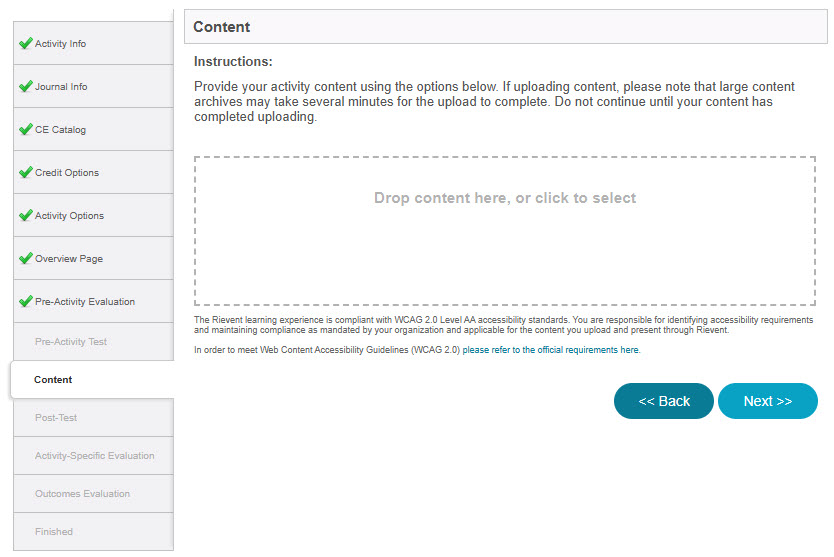Viewport: 834px width, 557px height.
Task: Click the green checkmark beside Activity Options
Action: pyautogui.click(x=26, y=215)
